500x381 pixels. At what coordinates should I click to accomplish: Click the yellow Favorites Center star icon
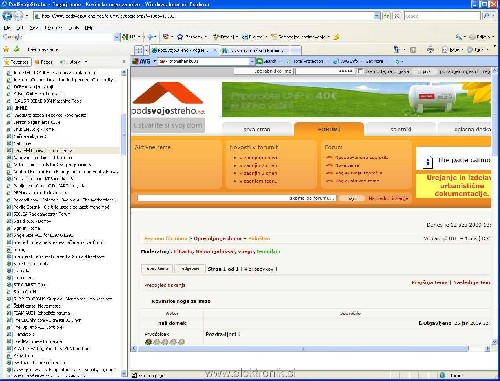click(x=6, y=49)
